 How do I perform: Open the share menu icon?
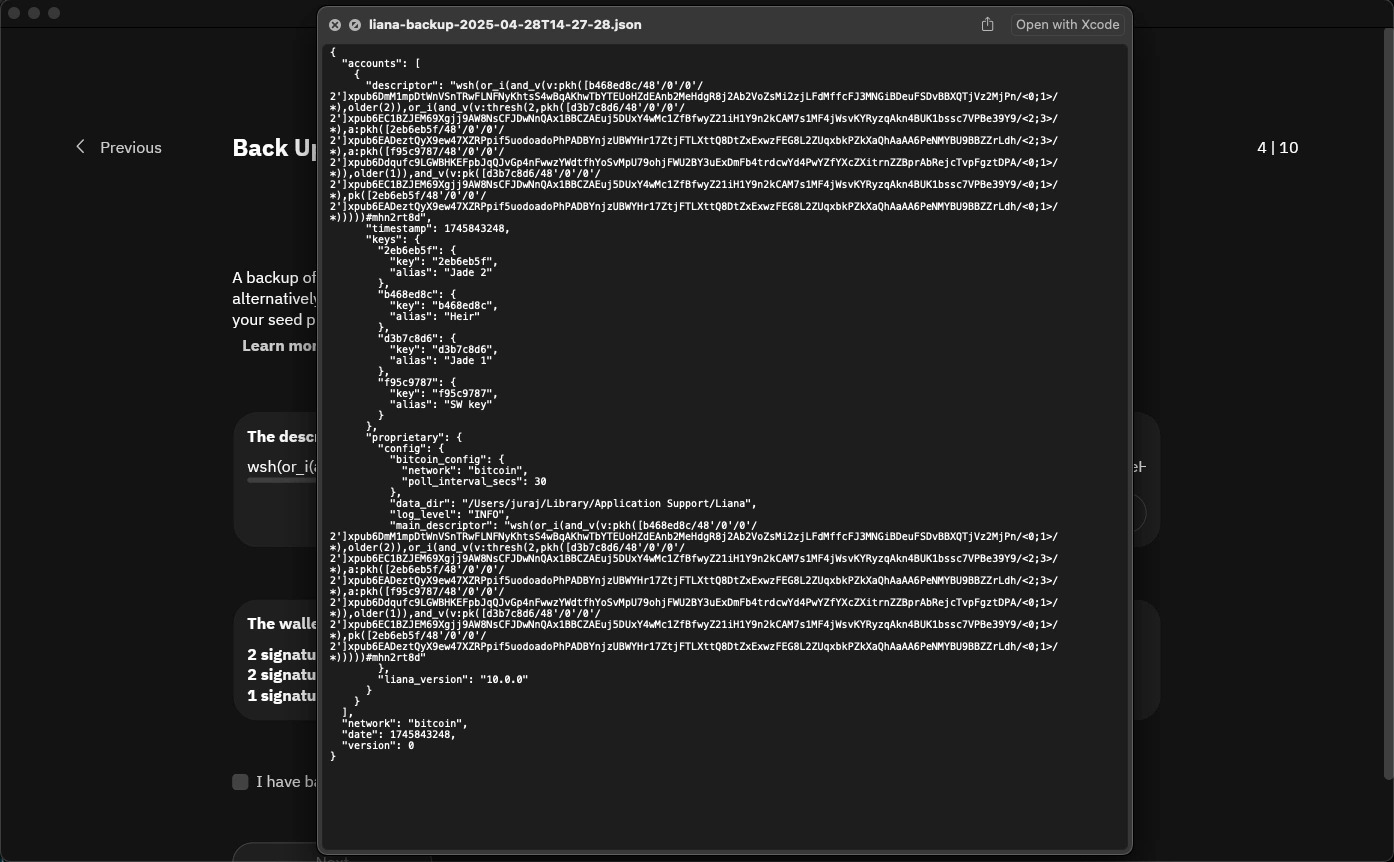987,24
